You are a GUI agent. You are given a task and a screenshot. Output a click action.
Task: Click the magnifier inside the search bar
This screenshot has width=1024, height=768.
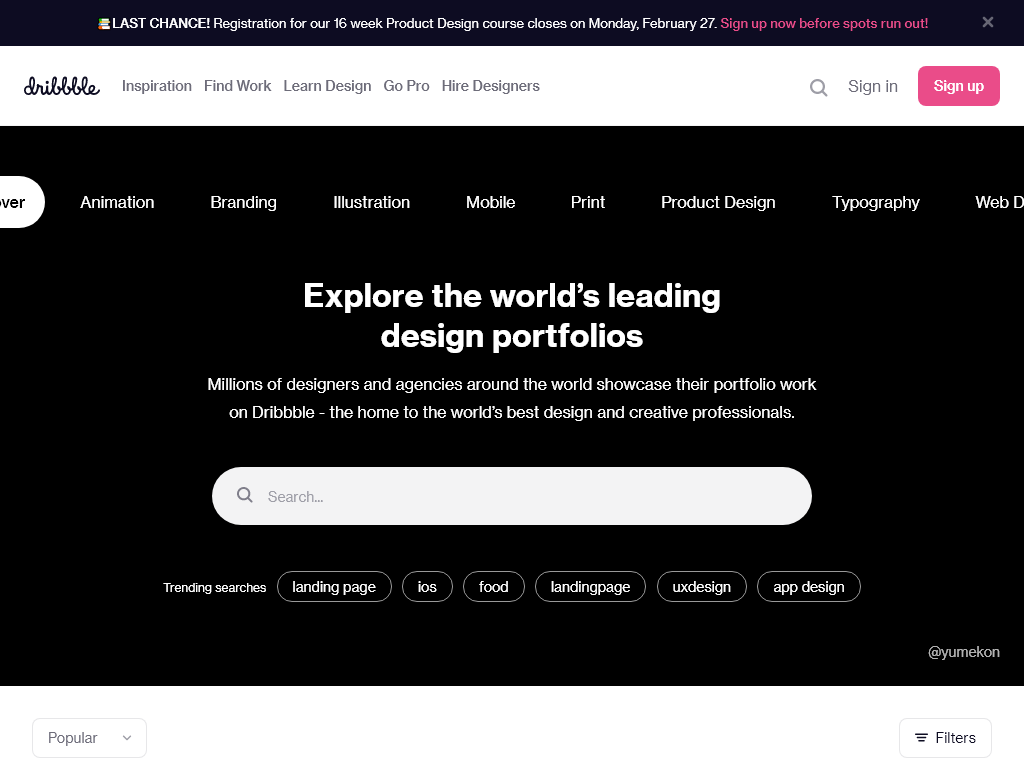[x=245, y=495]
